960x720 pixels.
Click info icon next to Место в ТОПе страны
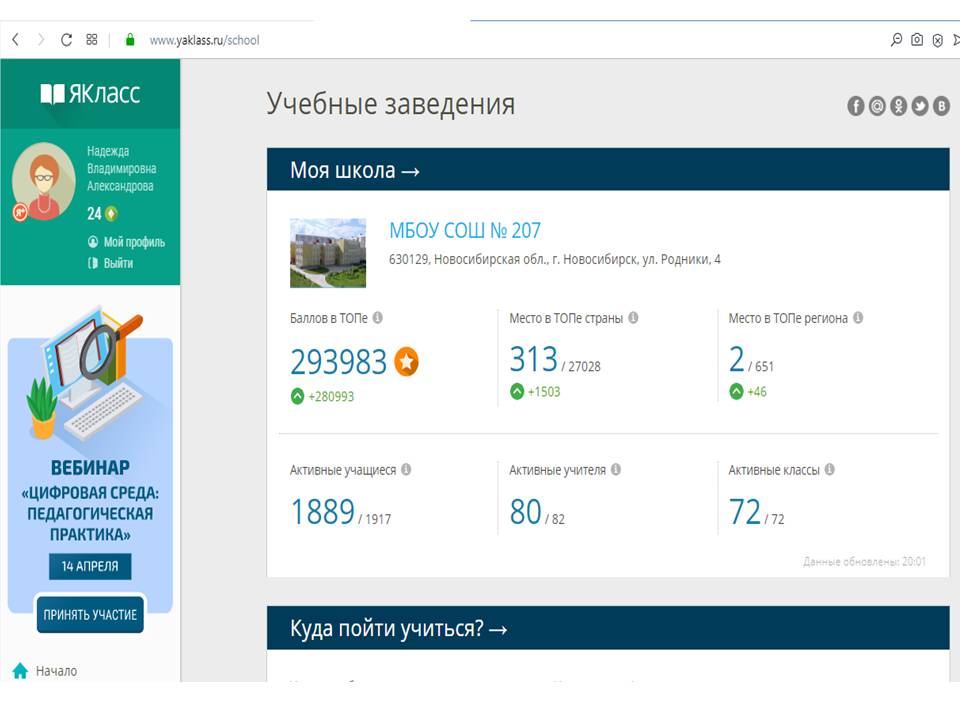tap(633, 318)
